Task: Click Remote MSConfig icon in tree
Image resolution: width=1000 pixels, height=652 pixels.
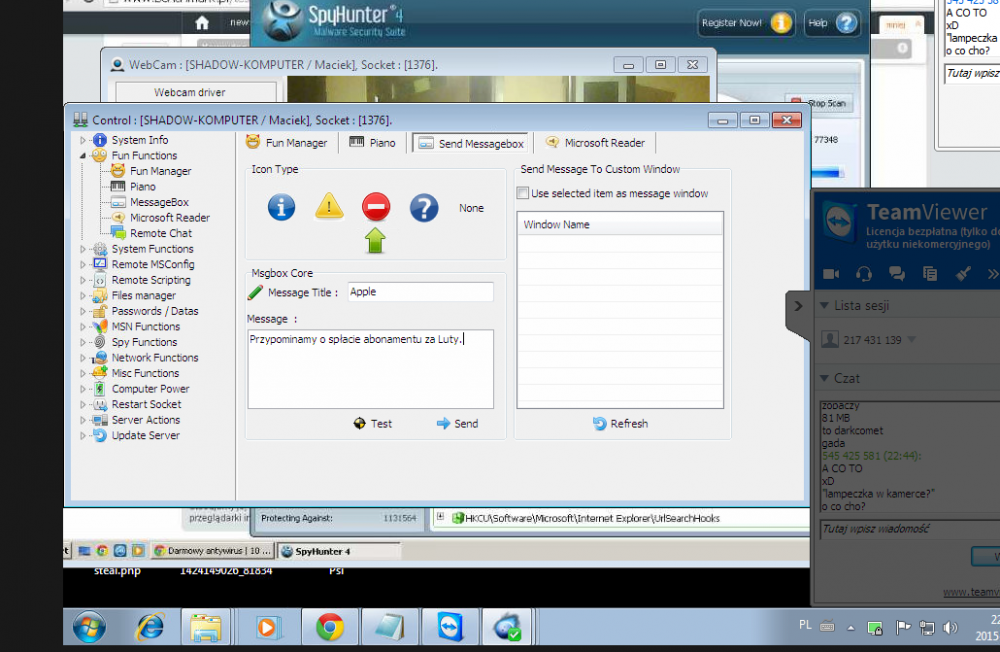Action: coord(100,264)
